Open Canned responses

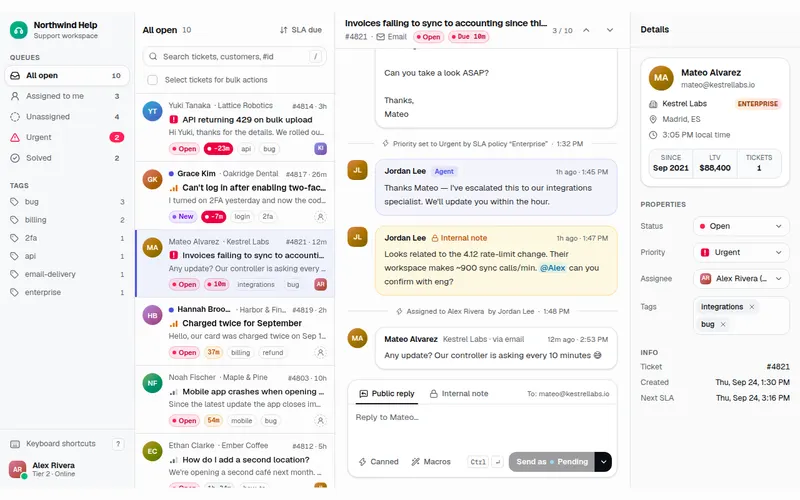click(x=379, y=462)
